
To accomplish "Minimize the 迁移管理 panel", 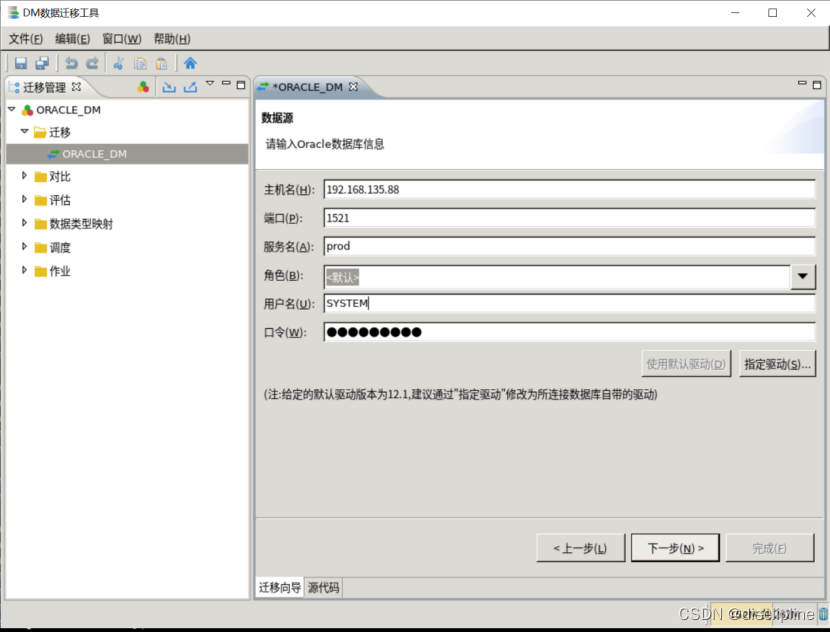I will point(225,85).
